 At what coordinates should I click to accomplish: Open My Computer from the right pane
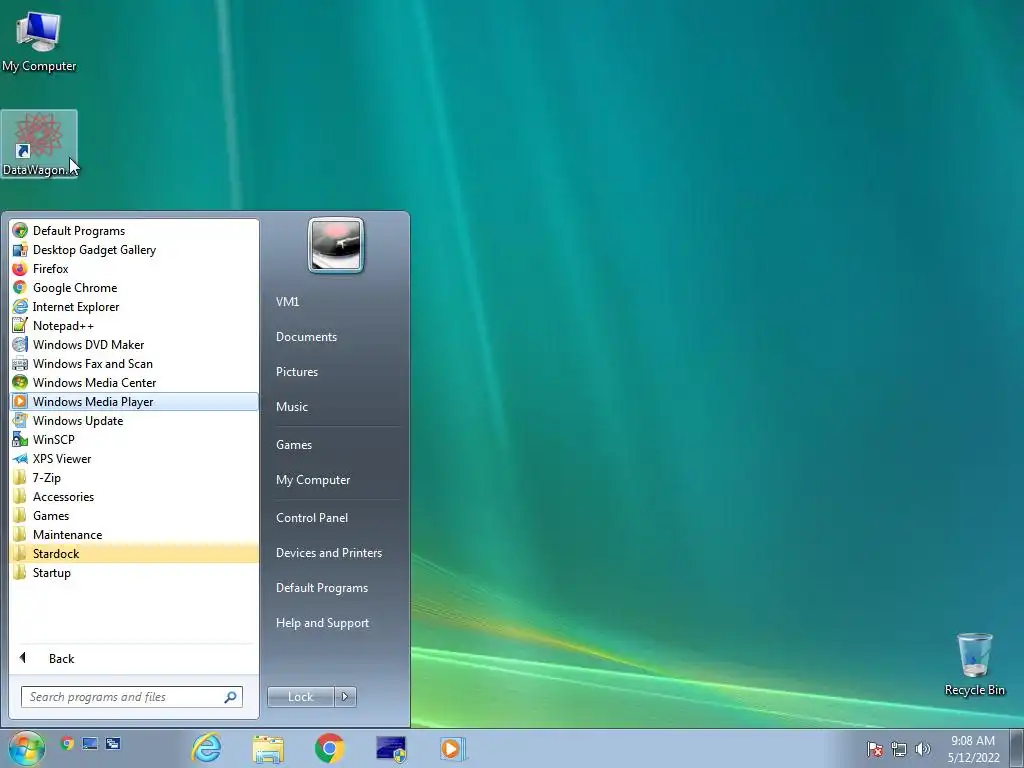click(313, 480)
